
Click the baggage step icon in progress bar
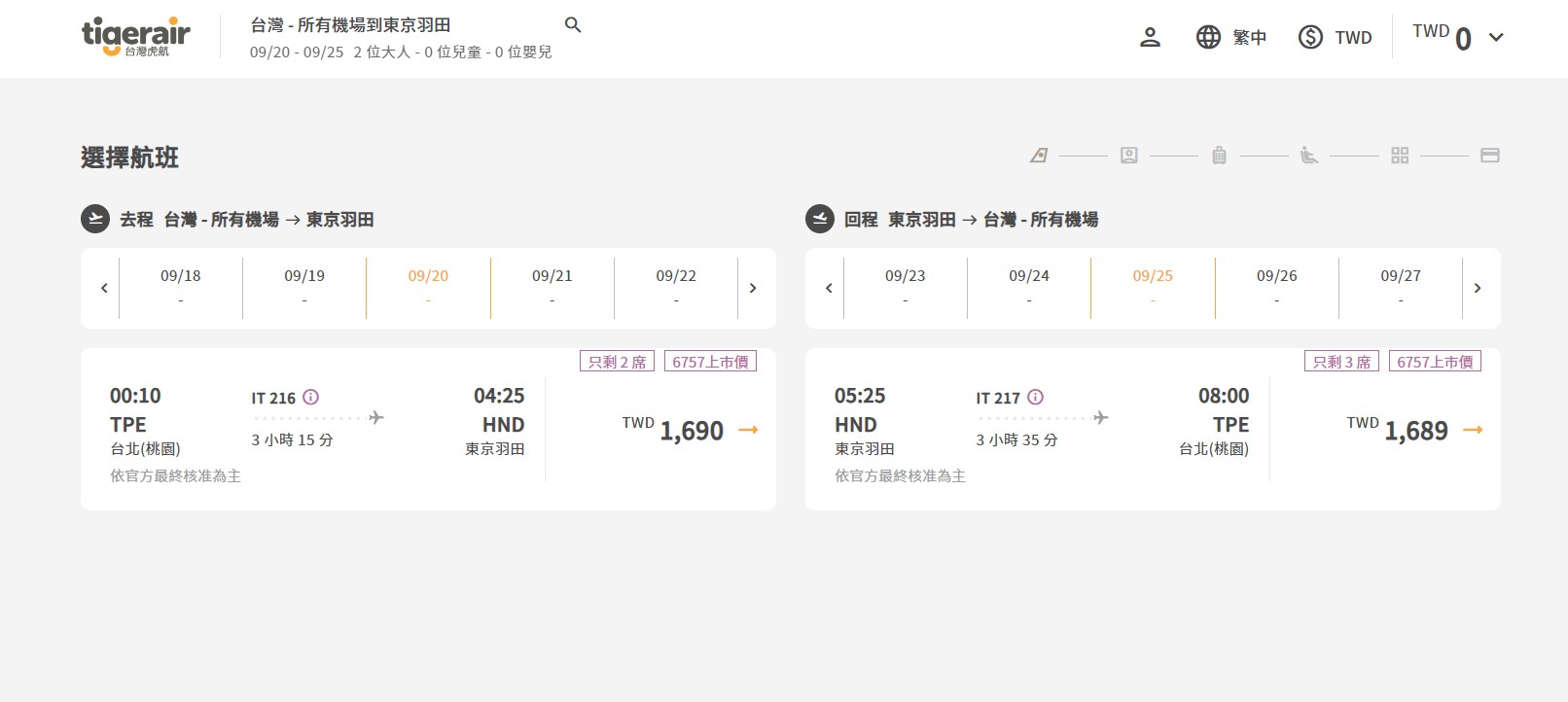click(x=1219, y=156)
